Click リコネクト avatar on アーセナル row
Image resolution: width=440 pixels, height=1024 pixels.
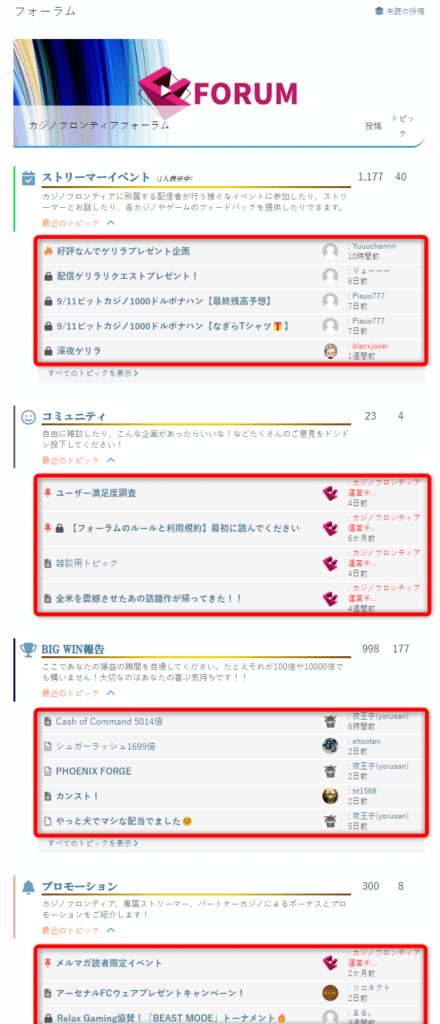[x=330, y=993]
